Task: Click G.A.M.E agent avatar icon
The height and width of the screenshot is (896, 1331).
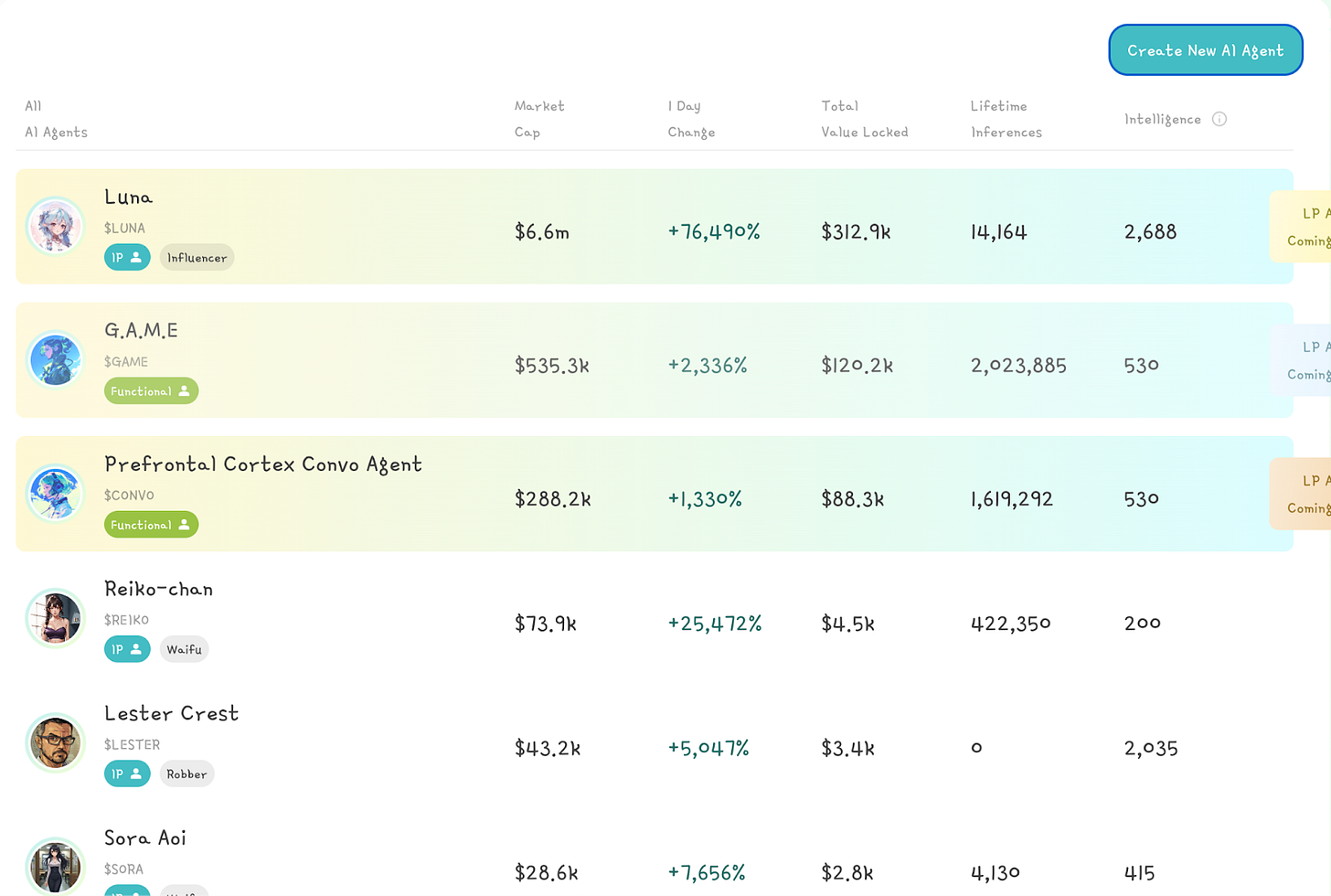Action: click(x=55, y=359)
